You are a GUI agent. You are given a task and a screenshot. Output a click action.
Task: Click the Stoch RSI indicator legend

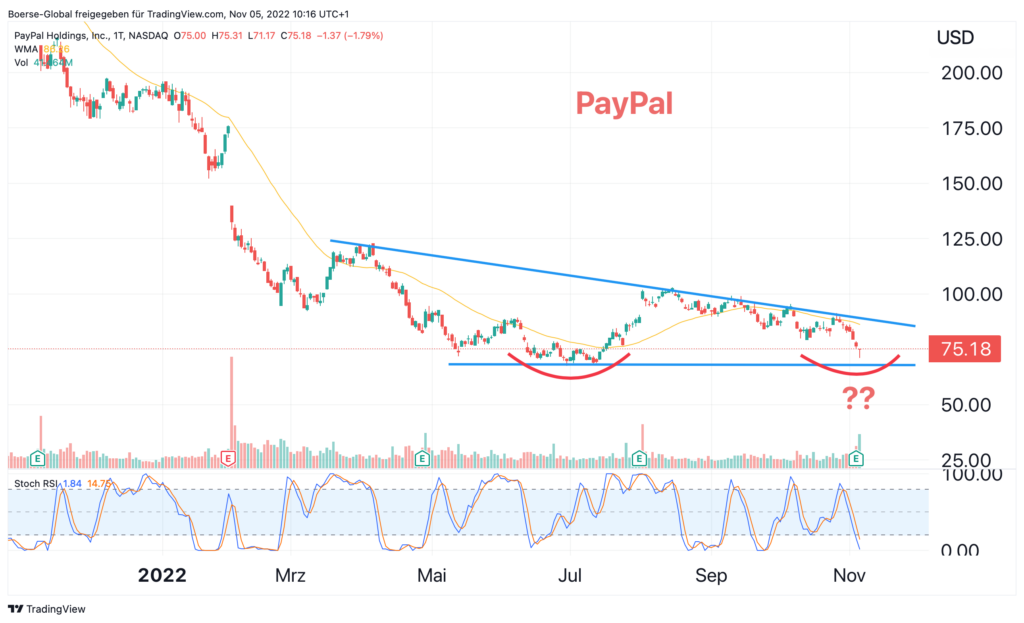click(36, 484)
